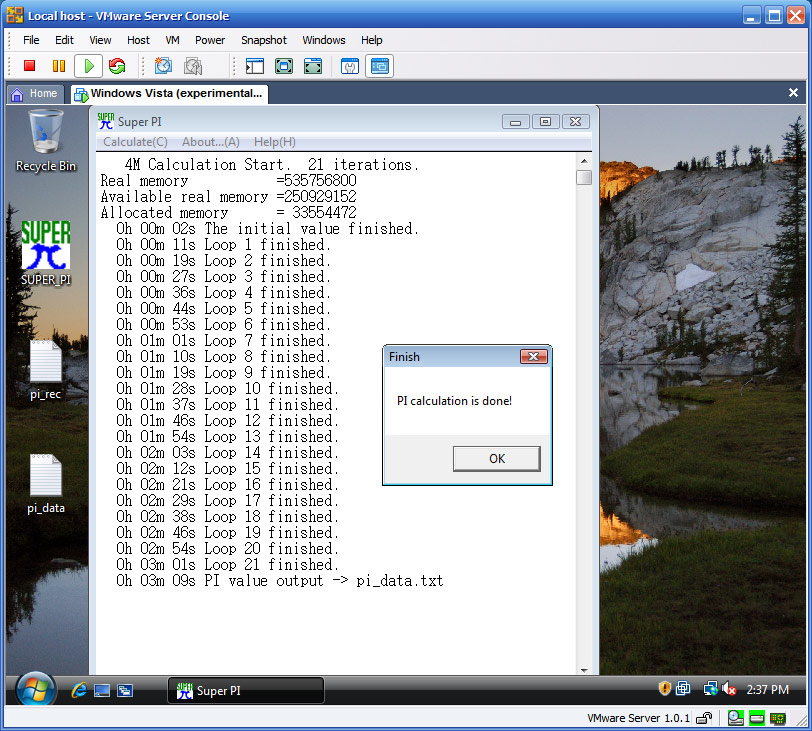Open the Host menu
This screenshot has height=731, width=812.
tap(138, 40)
